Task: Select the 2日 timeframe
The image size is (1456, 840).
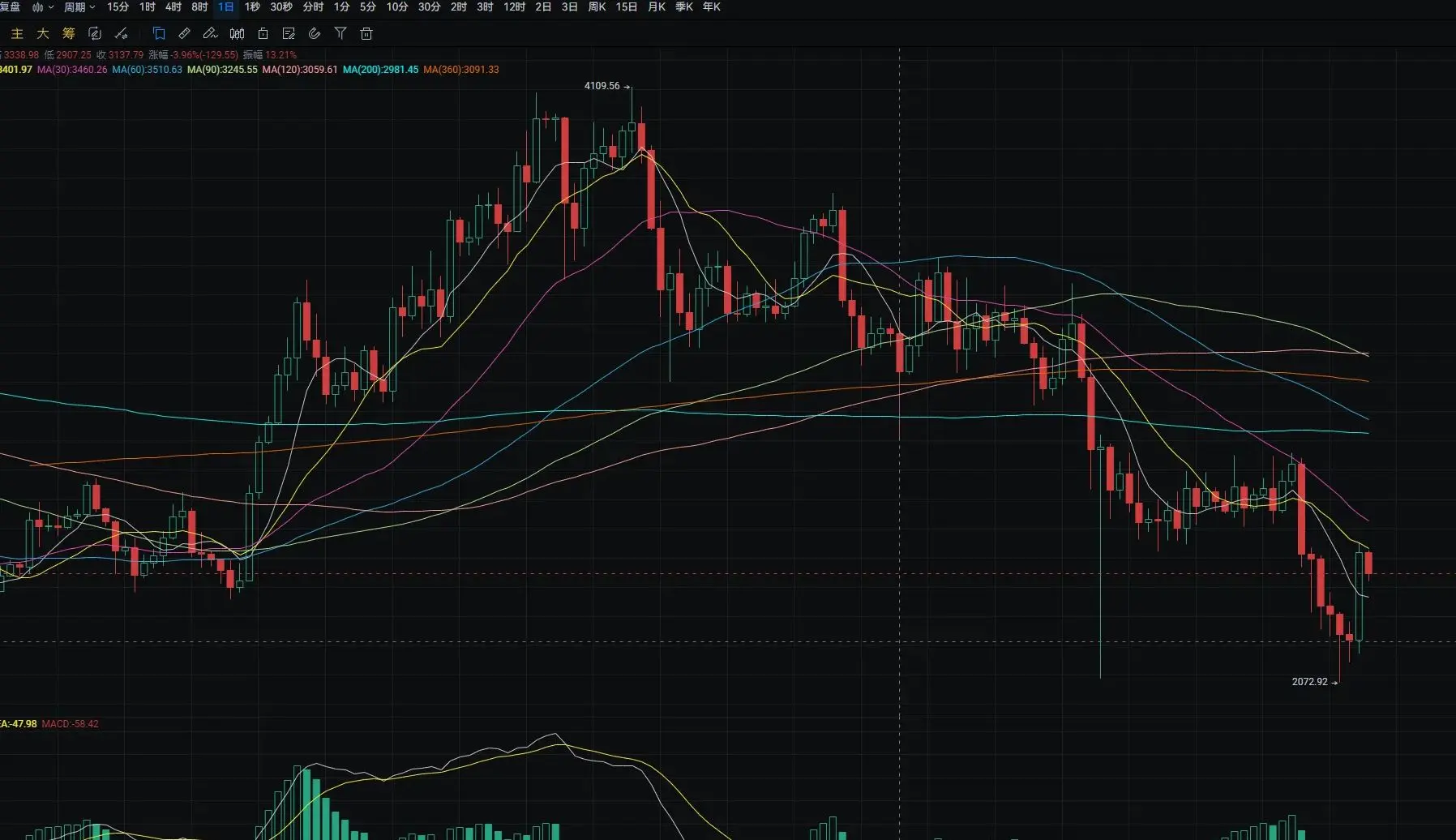Action: (x=543, y=7)
